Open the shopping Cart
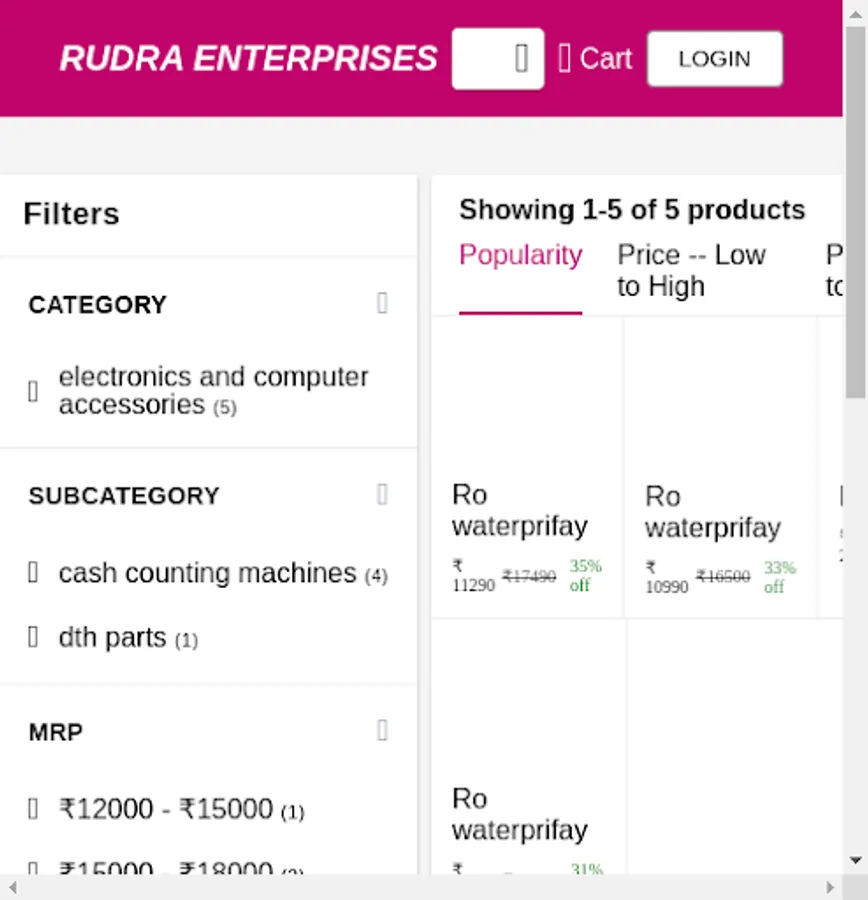 pos(595,59)
